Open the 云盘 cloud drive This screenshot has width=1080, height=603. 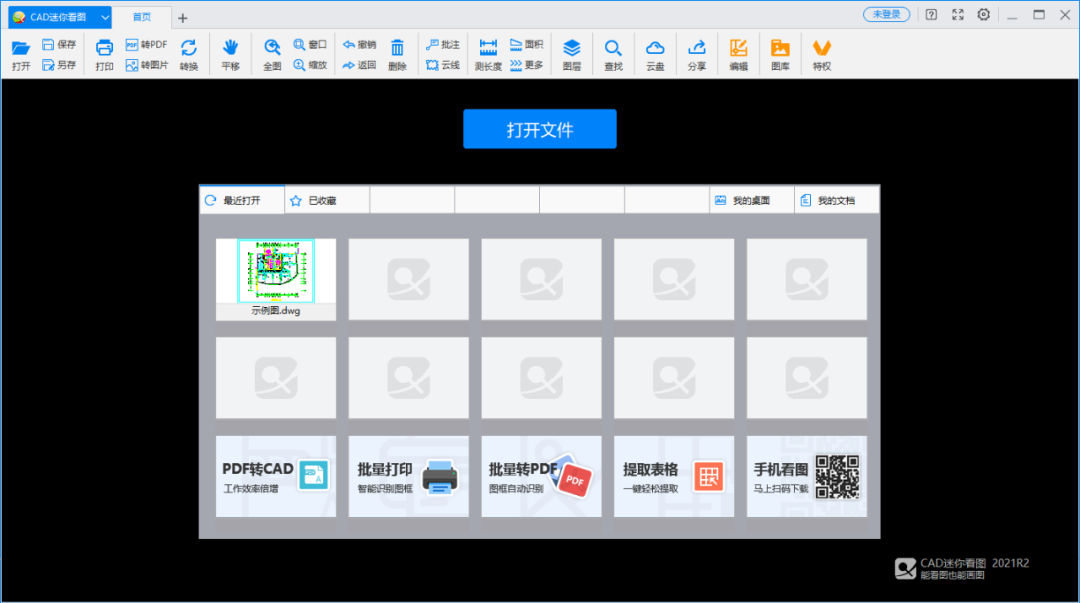point(655,54)
